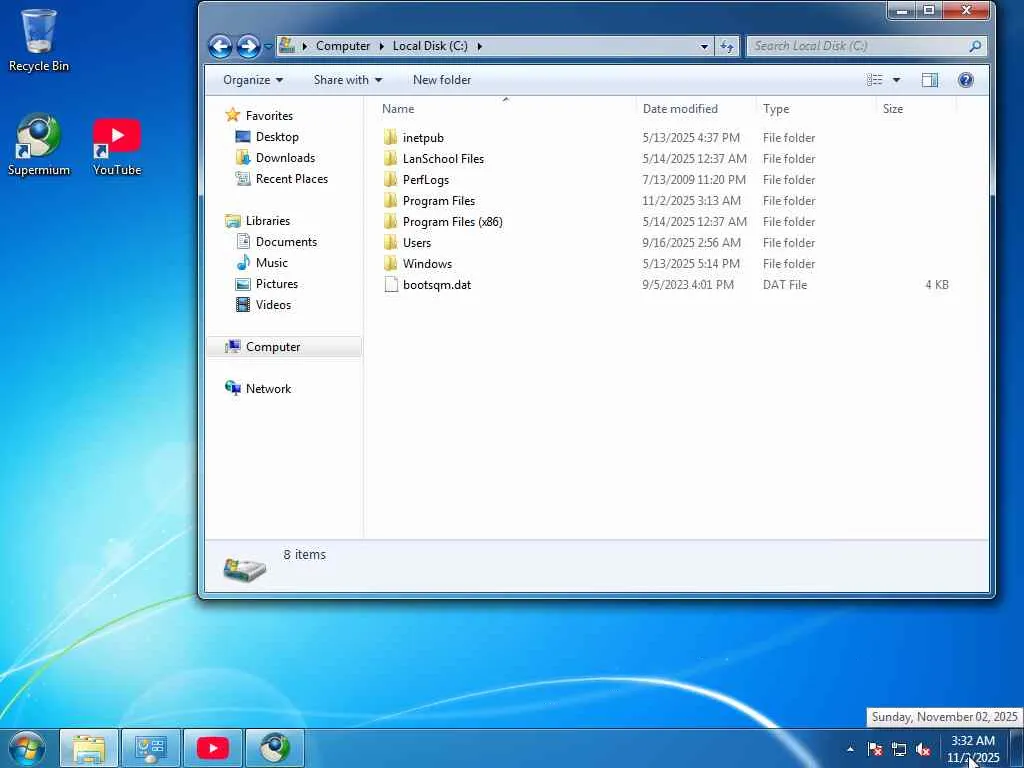Click the muted volume tray icon

[923, 750]
